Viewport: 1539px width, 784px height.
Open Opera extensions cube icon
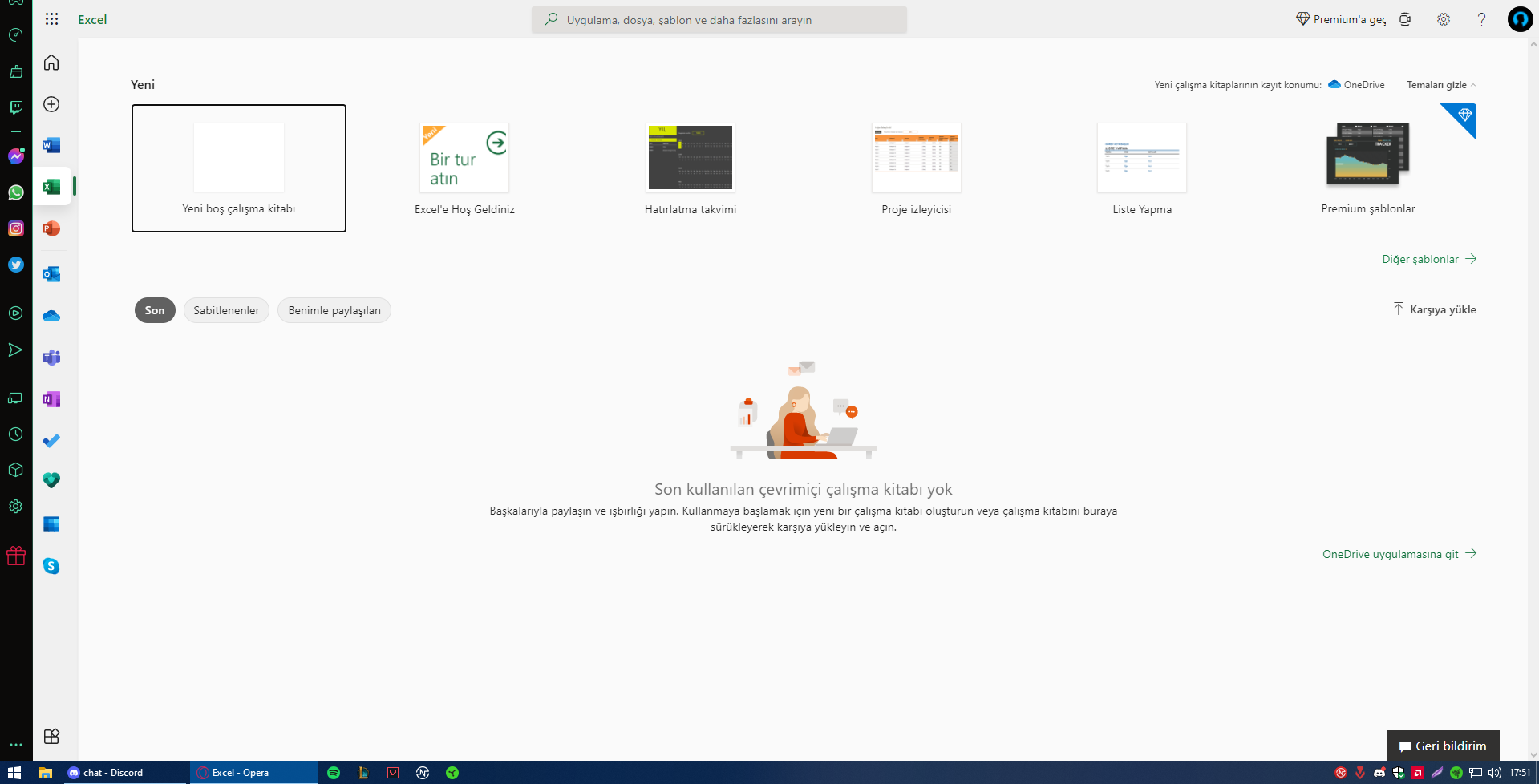(16, 471)
